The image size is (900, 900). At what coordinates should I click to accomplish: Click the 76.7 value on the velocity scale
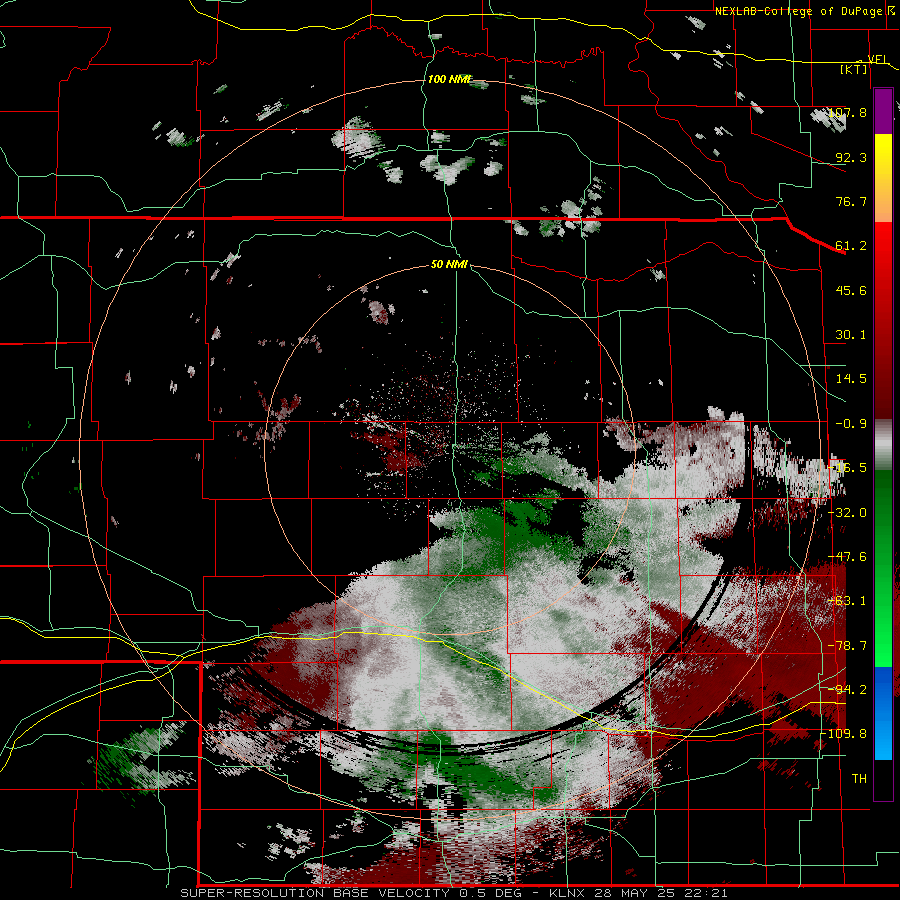[x=851, y=201]
